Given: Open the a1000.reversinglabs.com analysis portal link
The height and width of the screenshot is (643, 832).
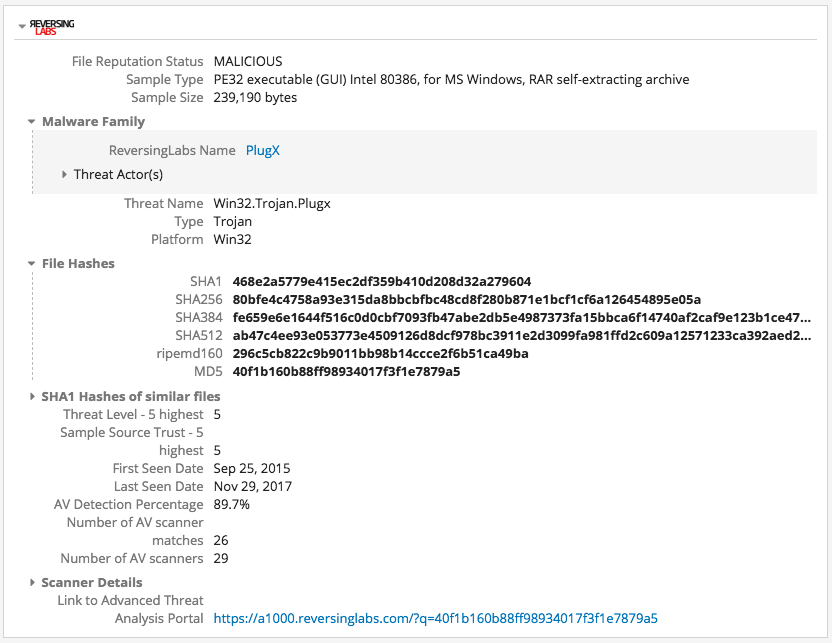Looking at the screenshot, I should point(435,619).
